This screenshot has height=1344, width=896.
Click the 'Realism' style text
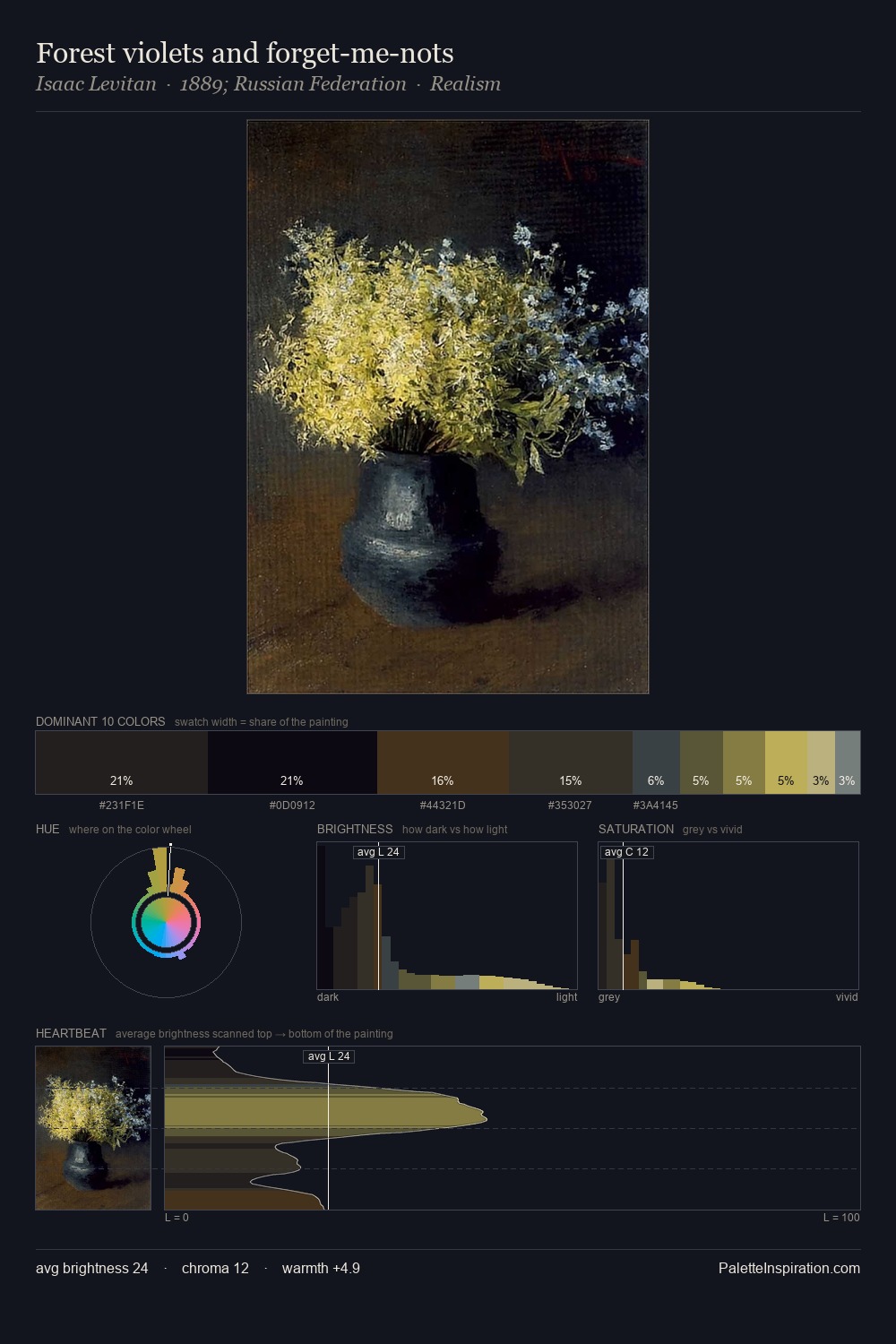[465, 84]
